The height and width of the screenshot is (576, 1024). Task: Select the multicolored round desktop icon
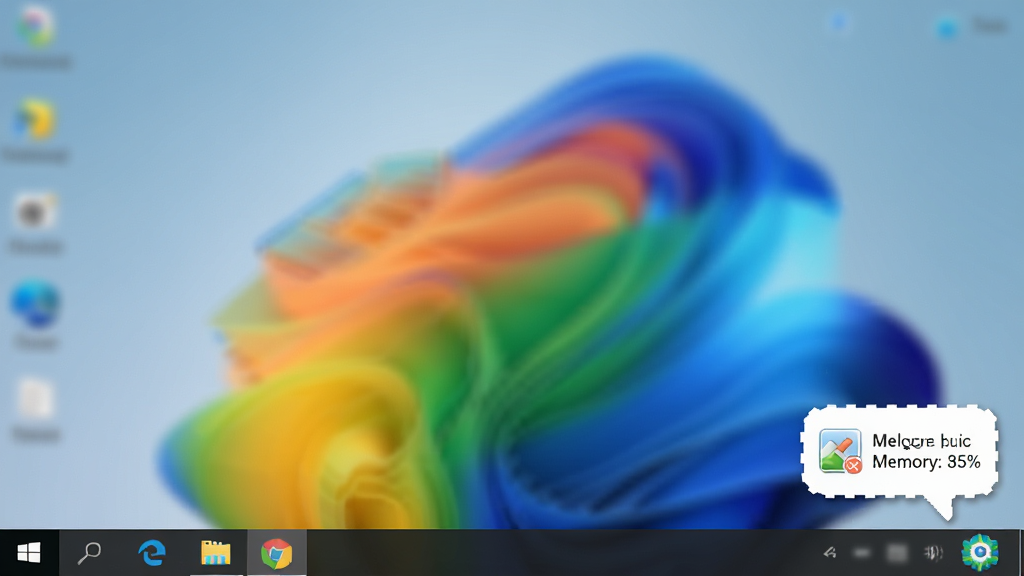[x=35, y=26]
